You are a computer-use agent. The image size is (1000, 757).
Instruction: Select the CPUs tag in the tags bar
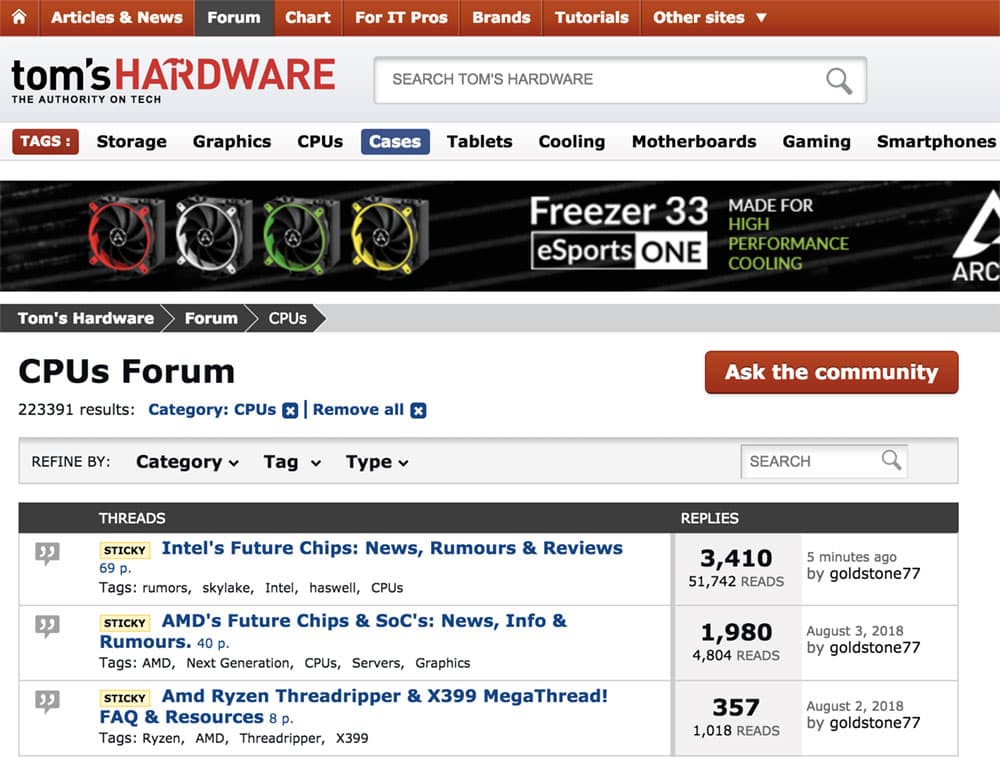click(x=320, y=142)
